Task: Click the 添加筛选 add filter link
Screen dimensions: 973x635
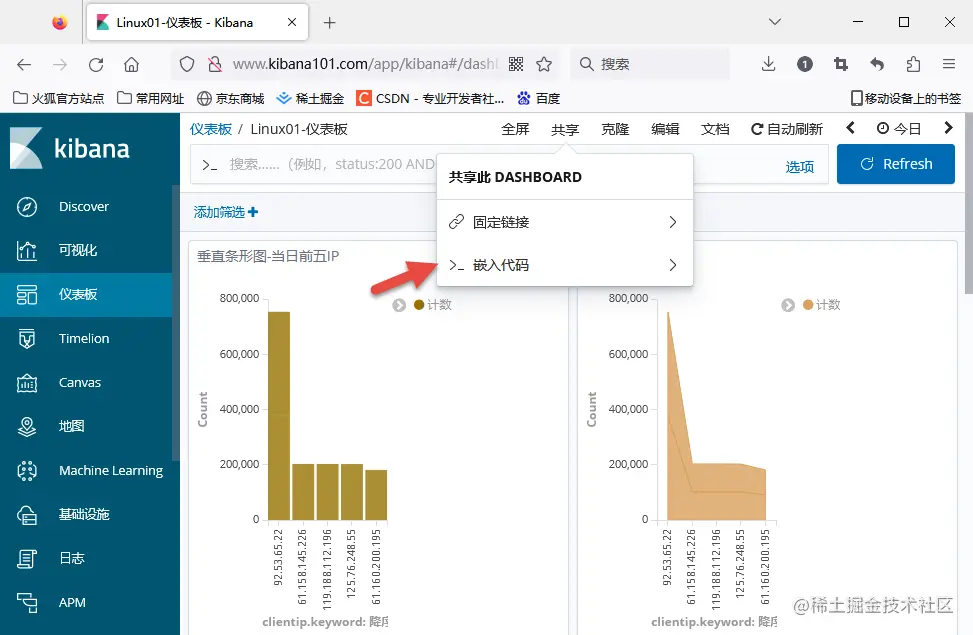Action: [x=226, y=212]
